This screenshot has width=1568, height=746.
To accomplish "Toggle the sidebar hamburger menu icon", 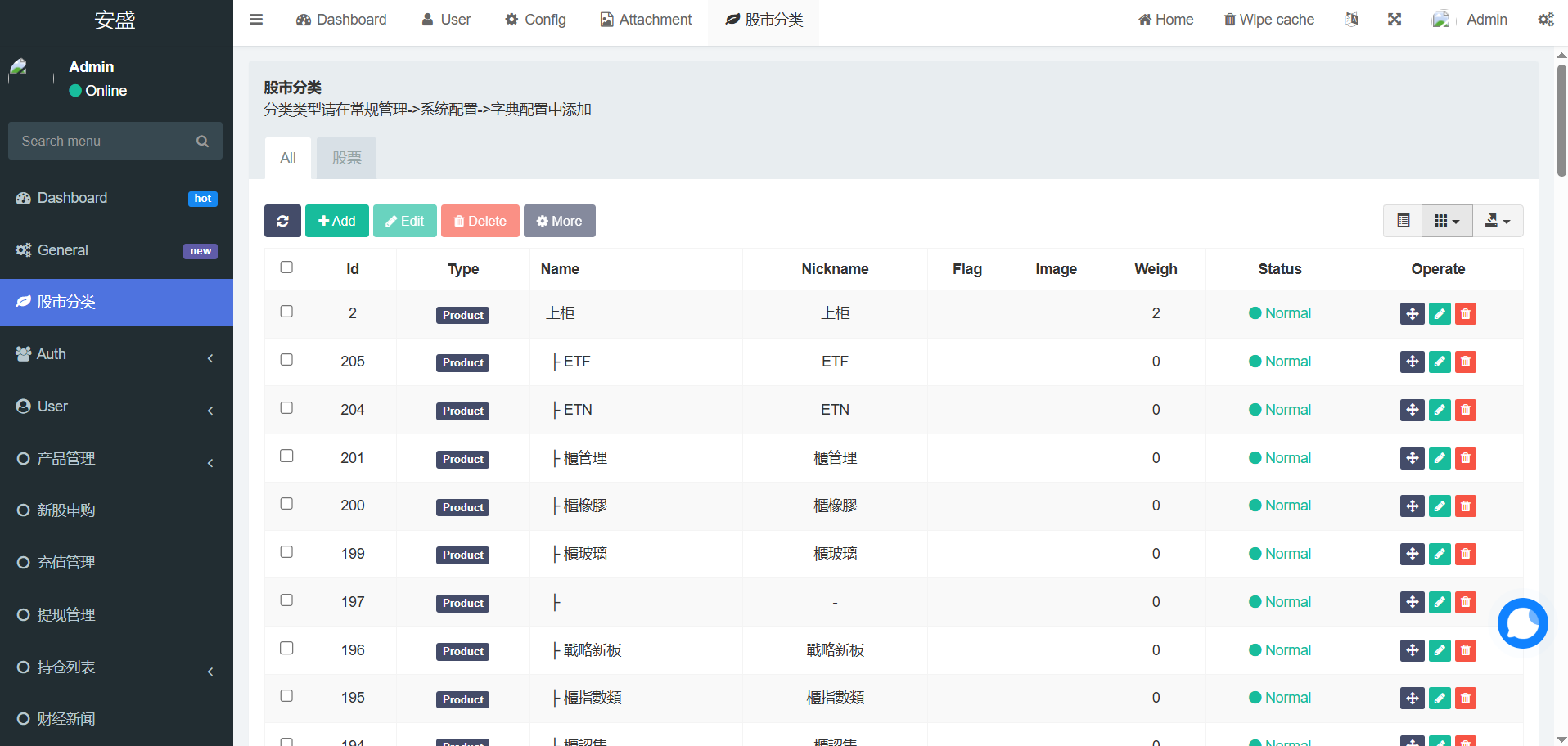I will 256,20.
